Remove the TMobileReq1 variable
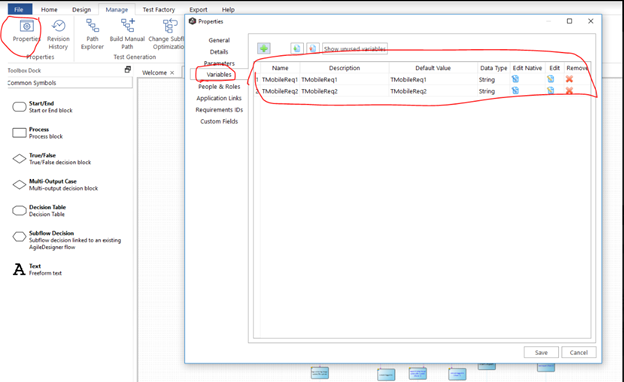 tap(569, 79)
